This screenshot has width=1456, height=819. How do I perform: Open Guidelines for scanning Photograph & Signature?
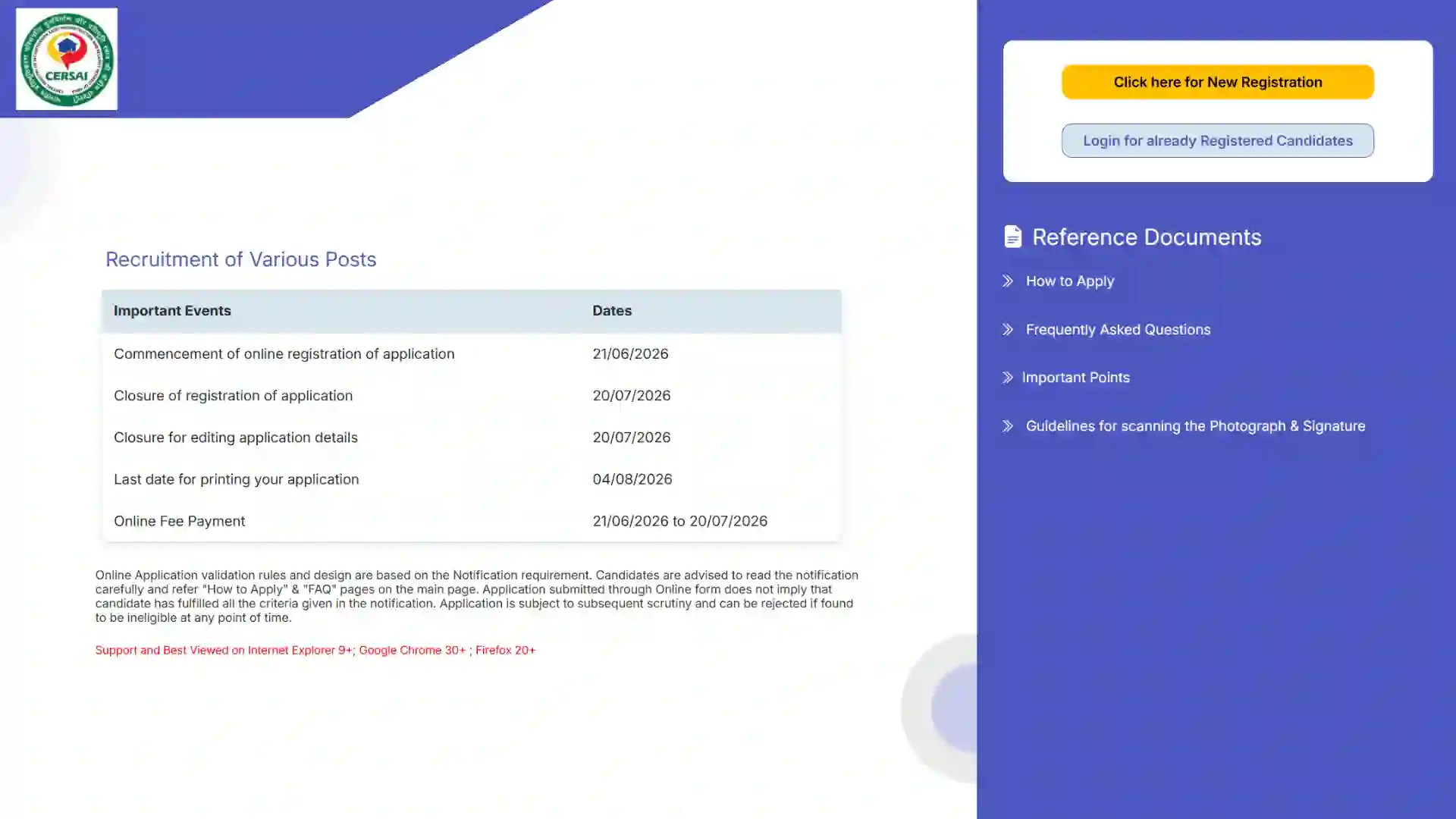tap(1195, 426)
